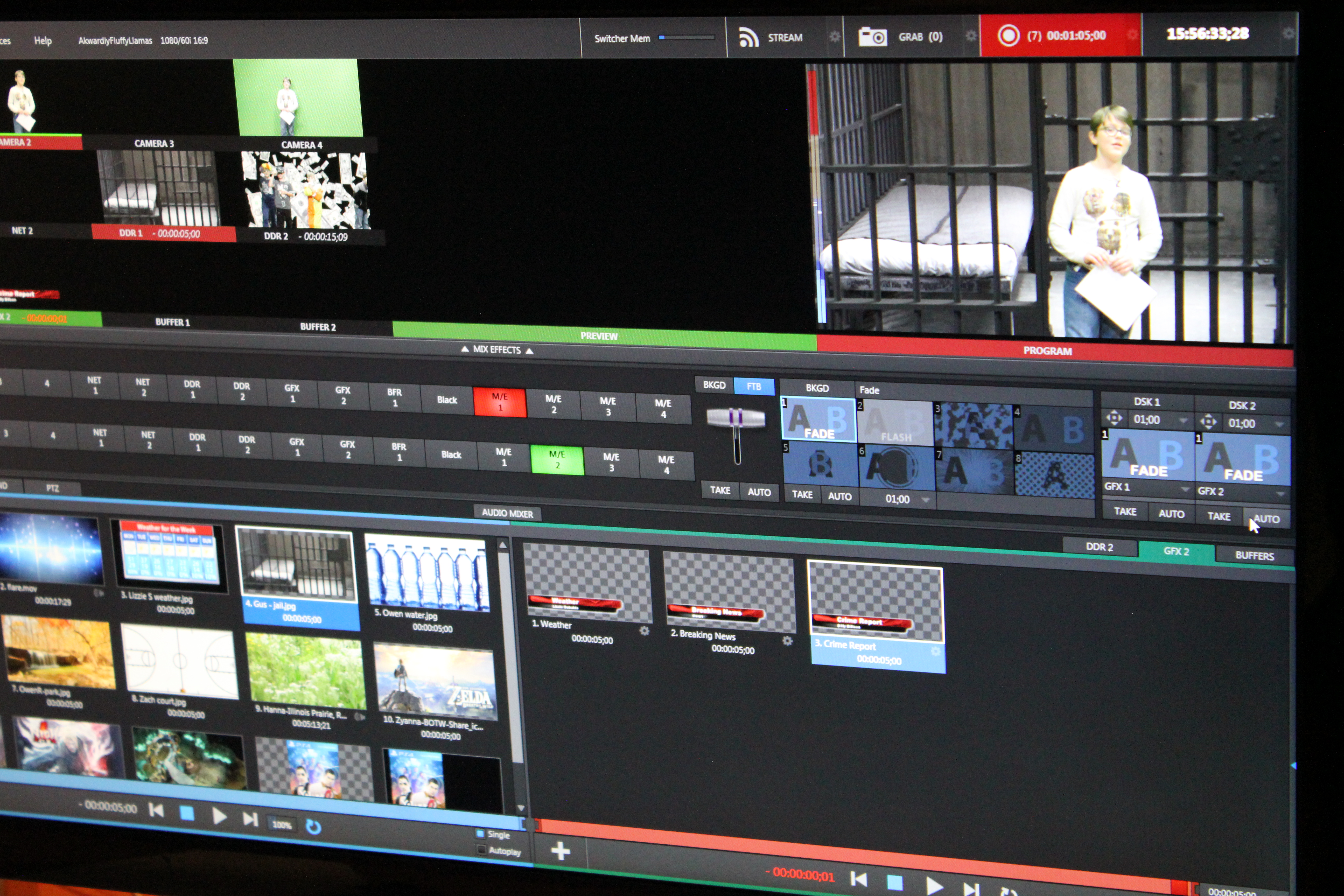Viewport: 1344px width, 896px height.
Task: Click the red Record button icon
Action: 1008,36
